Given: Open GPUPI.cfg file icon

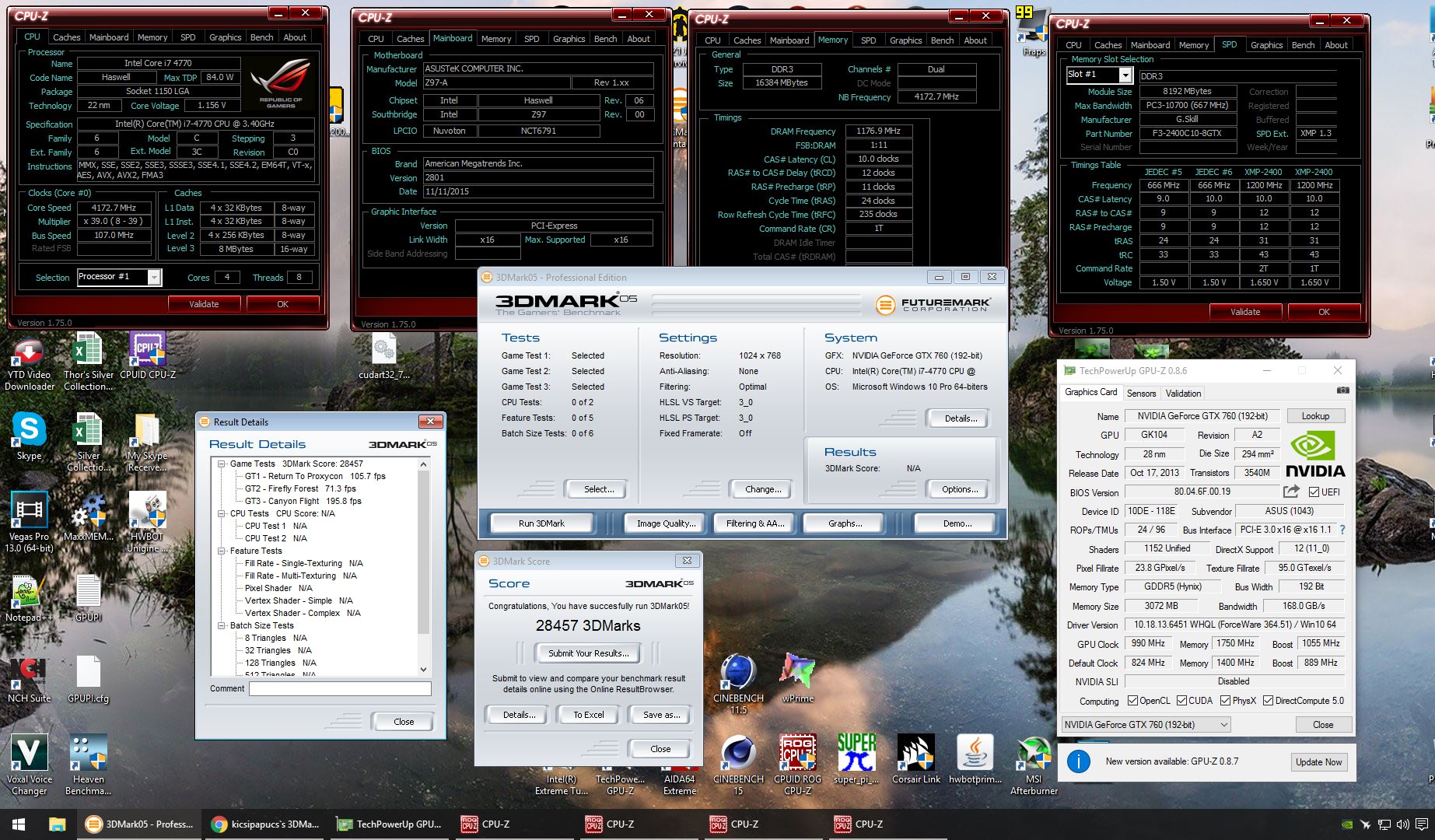Looking at the screenshot, I should tap(88, 681).
